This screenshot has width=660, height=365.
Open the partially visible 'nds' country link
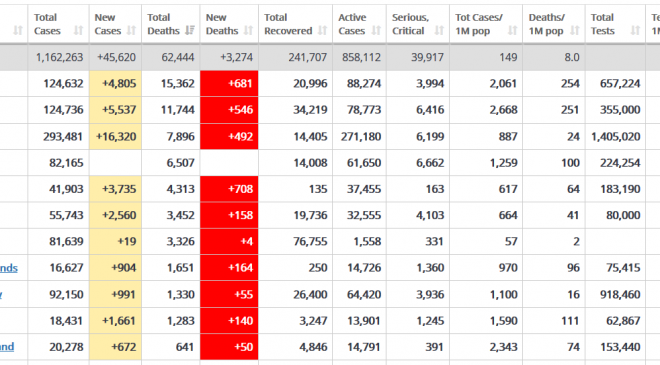tap(9, 268)
